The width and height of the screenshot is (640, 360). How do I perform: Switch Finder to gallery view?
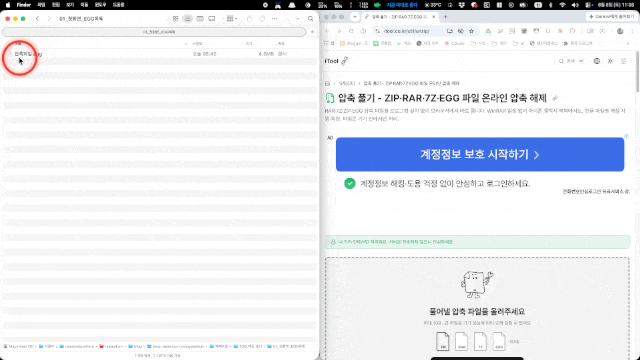coord(212,19)
